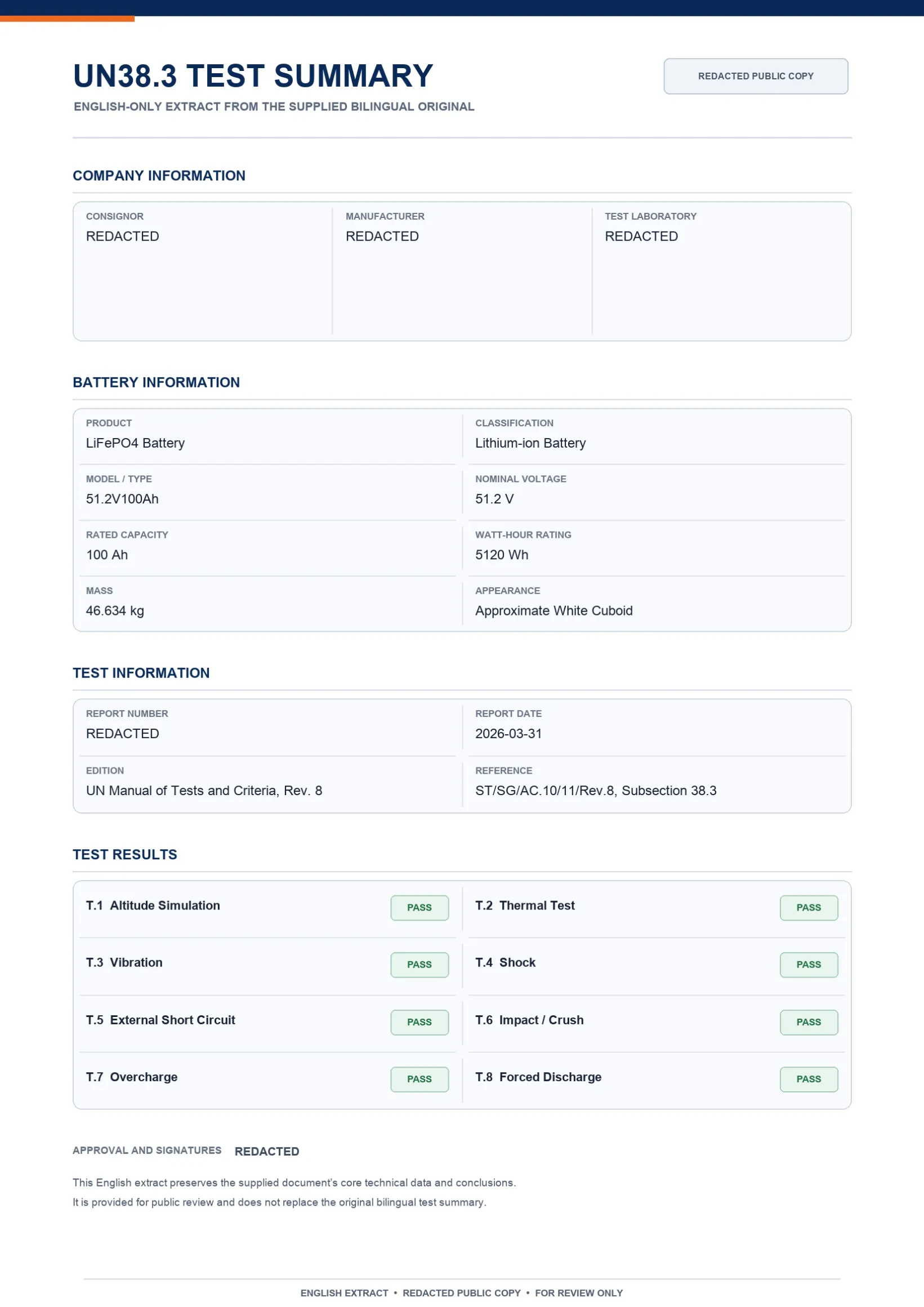This screenshot has height=1307, width=924.
Task: Select the model value 51.2V100Ah
Action: [122, 499]
